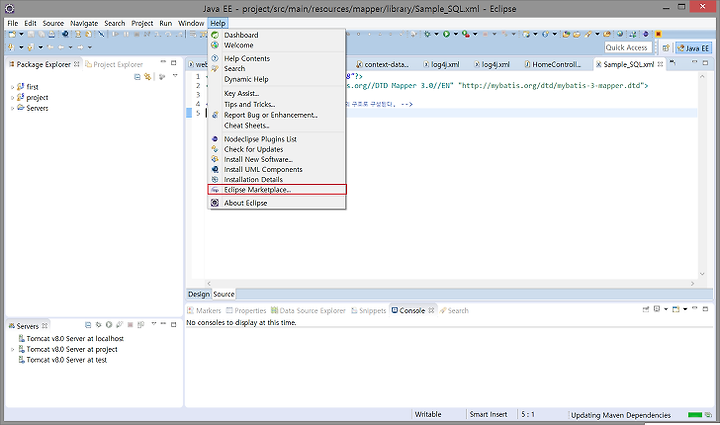The height and width of the screenshot is (425, 720).
Task: Expand the project tree node
Action: pyautogui.click(x=12, y=97)
